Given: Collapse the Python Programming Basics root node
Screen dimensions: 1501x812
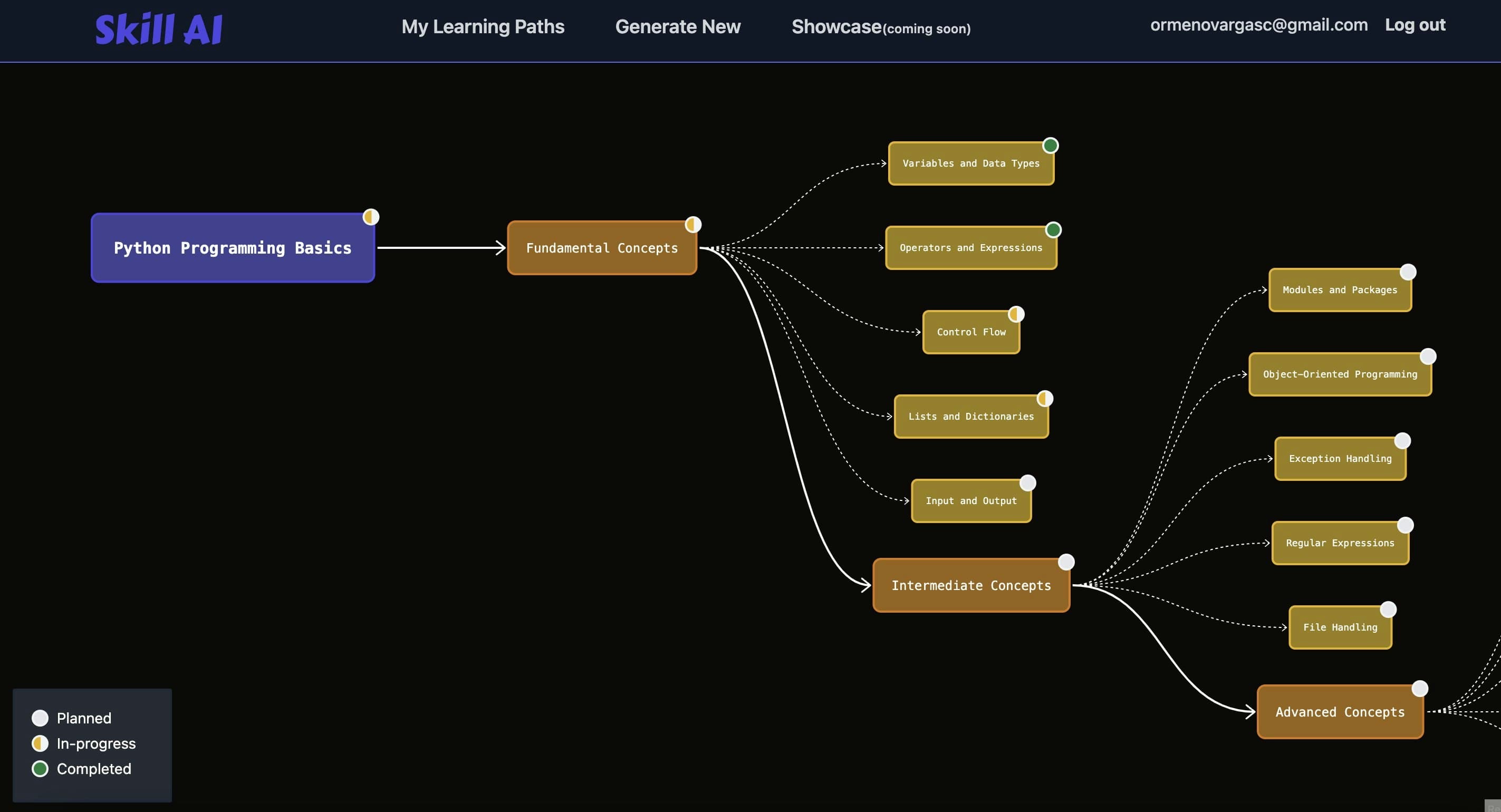Looking at the screenshot, I should (x=233, y=248).
